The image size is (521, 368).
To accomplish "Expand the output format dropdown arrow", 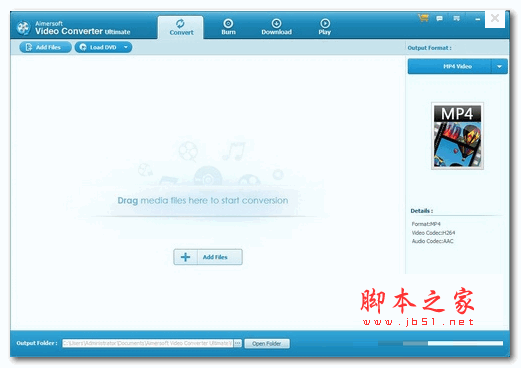I will click(x=499, y=66).
